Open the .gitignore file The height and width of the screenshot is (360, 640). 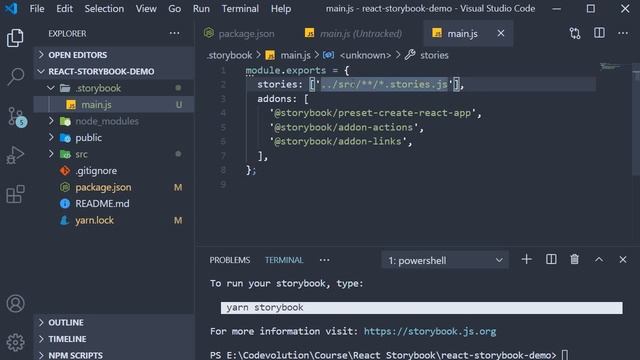click(x=114, y=171)
